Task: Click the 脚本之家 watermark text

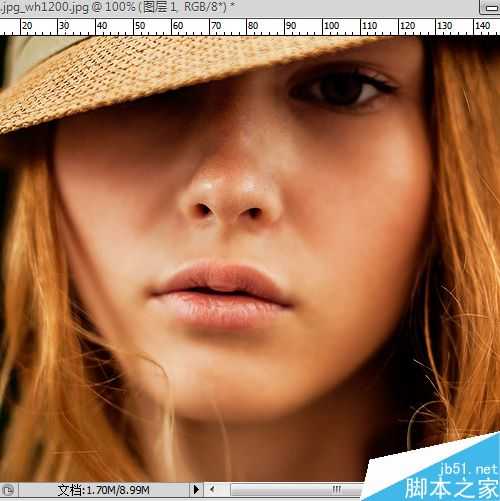Action: 451,488
